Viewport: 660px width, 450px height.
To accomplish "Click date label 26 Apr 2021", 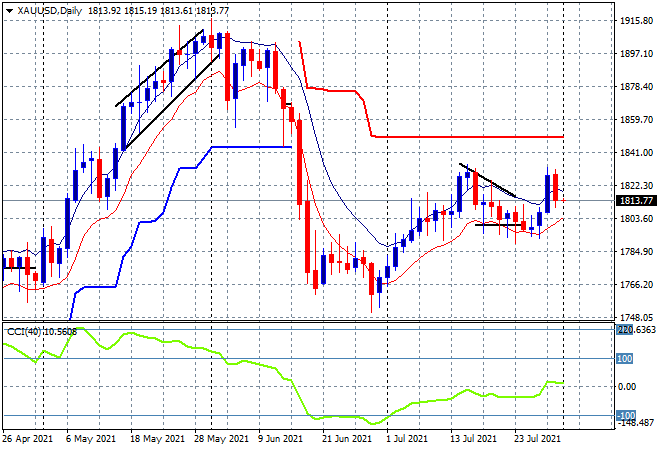I will (28, 439).
